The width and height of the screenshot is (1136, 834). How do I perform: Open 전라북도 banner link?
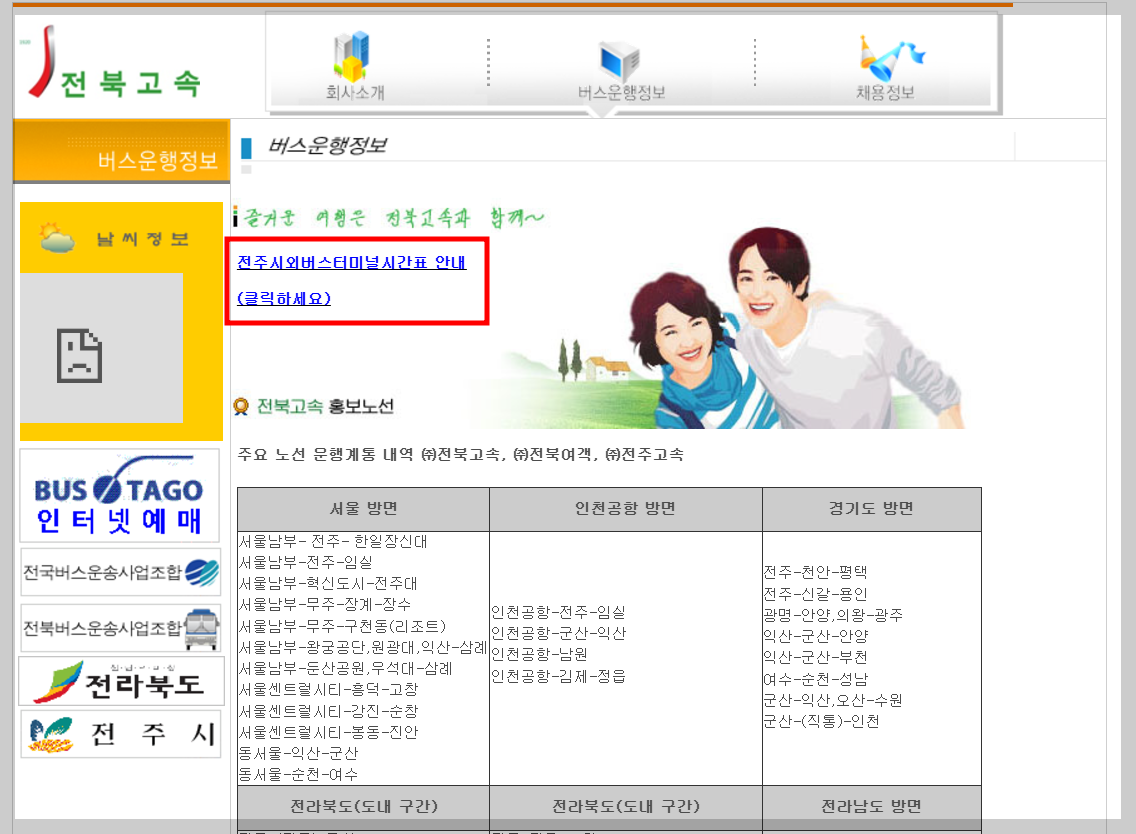point(121,681)
